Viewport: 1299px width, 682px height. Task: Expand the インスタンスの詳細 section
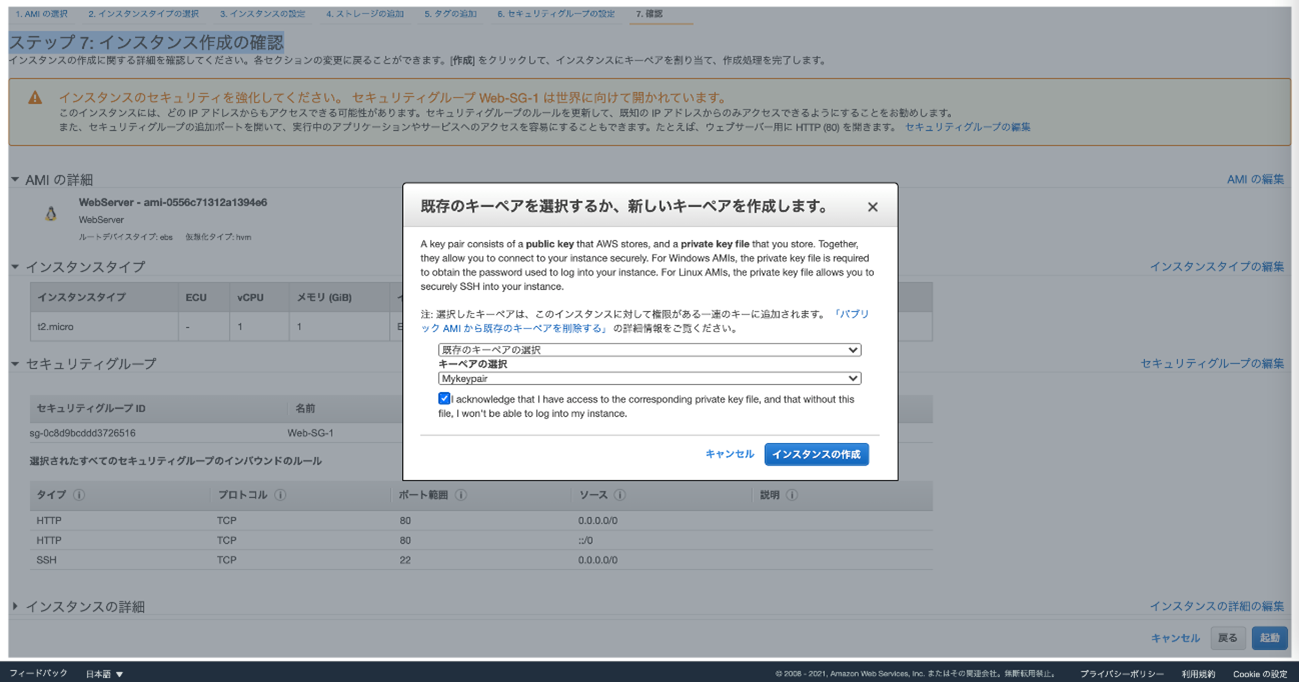pyautogui.click(x=15, y=607)
